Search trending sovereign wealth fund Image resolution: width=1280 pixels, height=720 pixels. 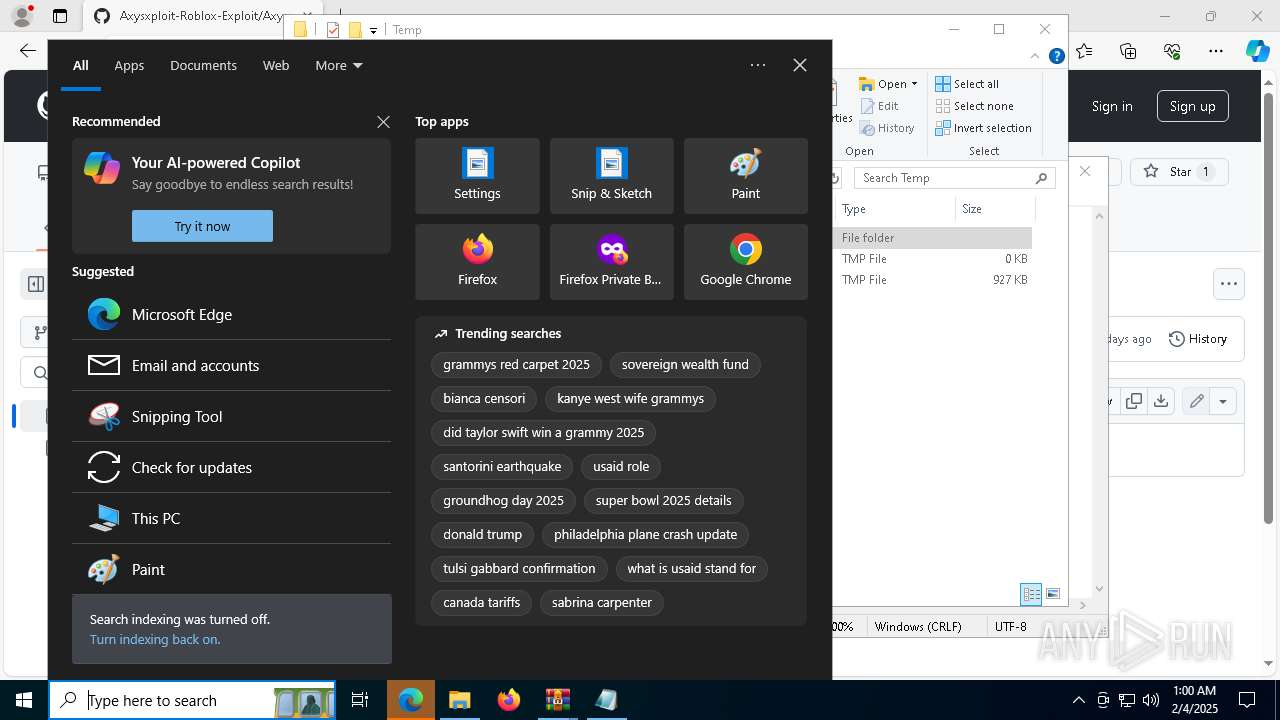[x=685, y=364]
